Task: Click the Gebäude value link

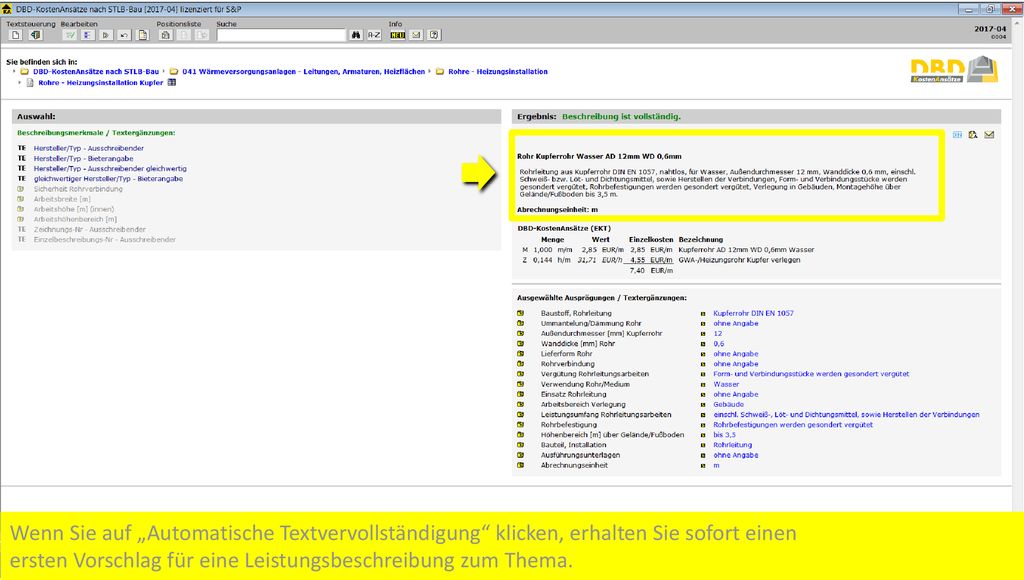Action: click(728, 405)
